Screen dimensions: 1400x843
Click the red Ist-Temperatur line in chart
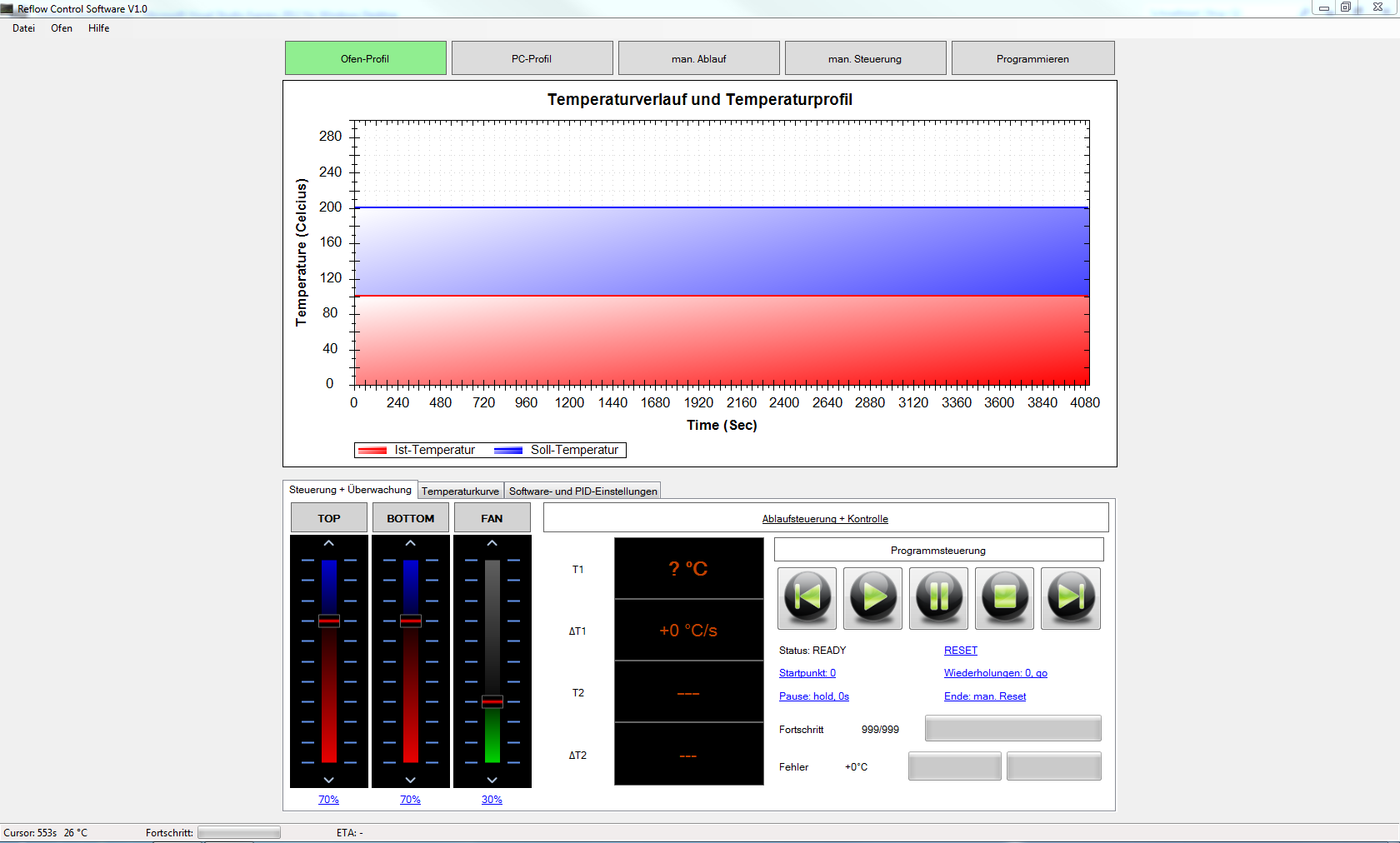[722, 296]
